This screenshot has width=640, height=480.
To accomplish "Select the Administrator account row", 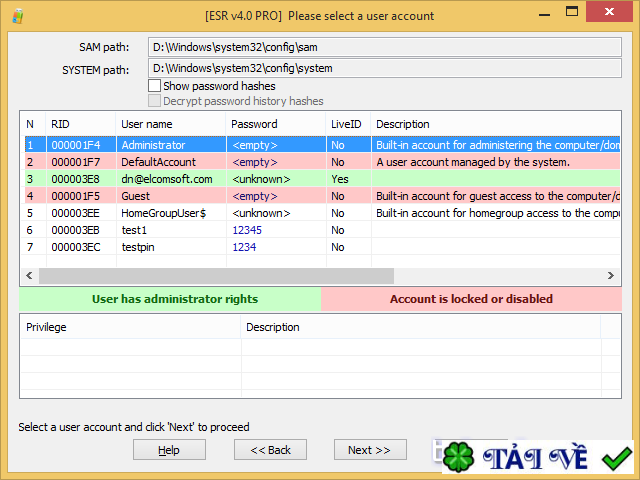I will click(153, 145).
